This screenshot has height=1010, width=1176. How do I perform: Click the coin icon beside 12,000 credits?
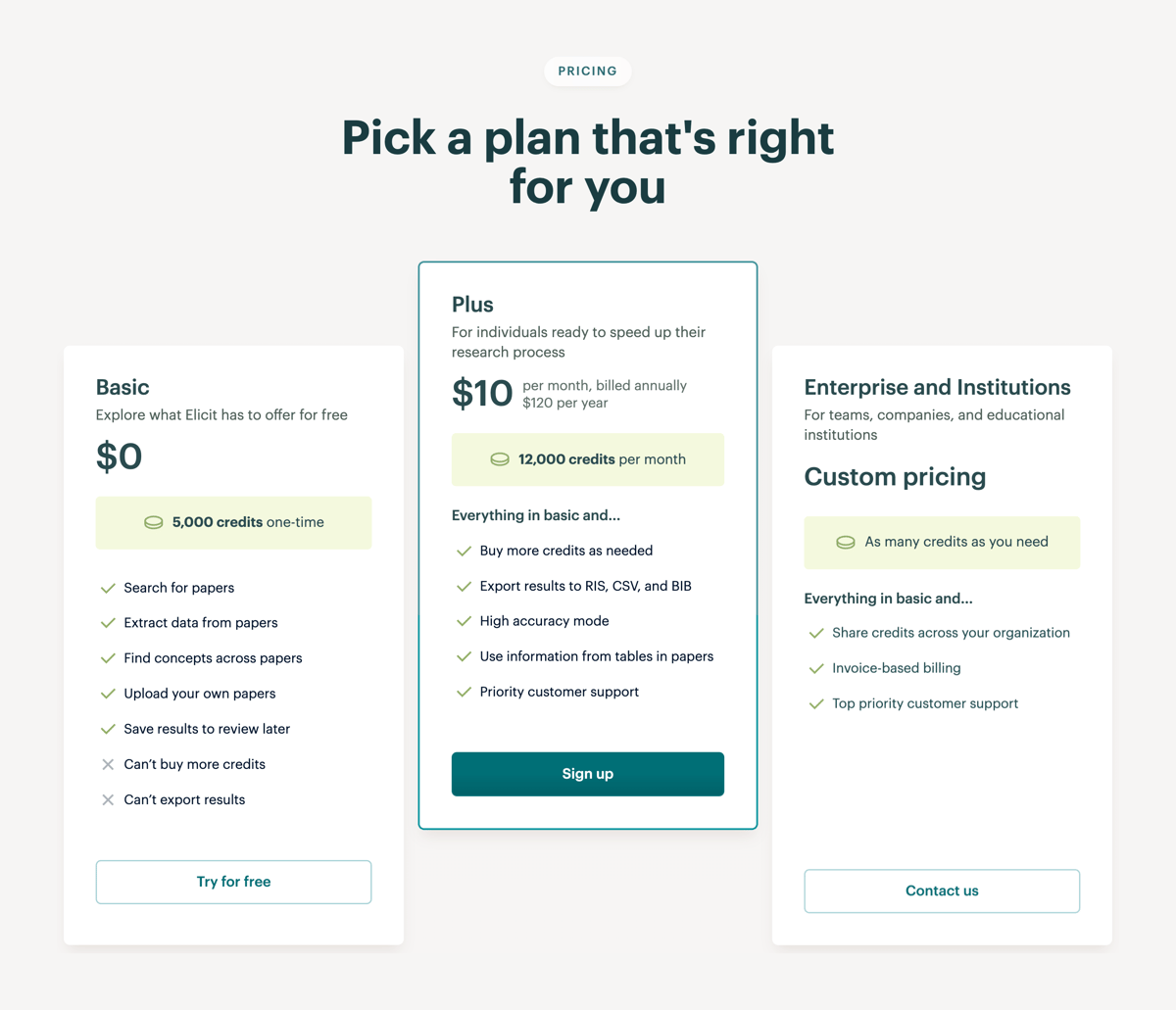click(501, 458)
